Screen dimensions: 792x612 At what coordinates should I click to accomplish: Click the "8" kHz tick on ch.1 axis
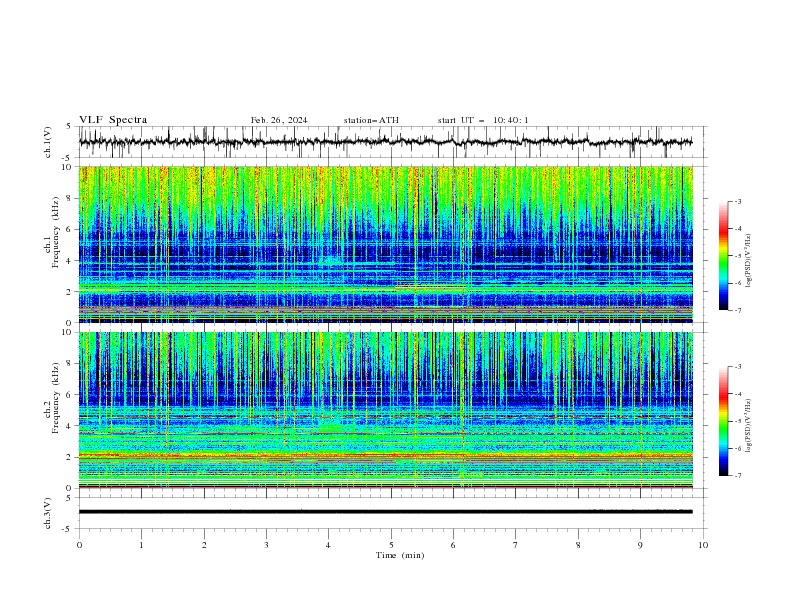pos(70,198)
